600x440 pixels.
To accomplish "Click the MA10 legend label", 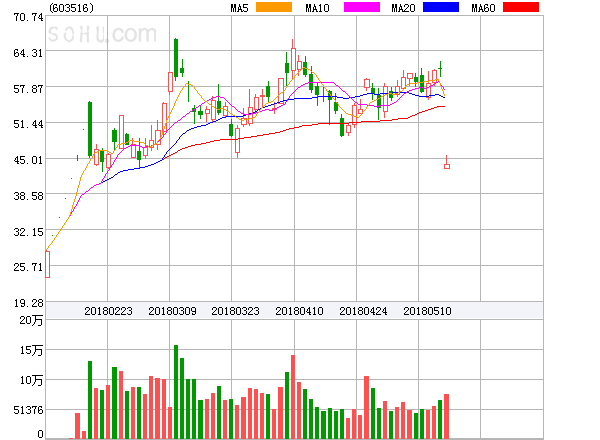I will pyautogui.click(x=317, y=8).
